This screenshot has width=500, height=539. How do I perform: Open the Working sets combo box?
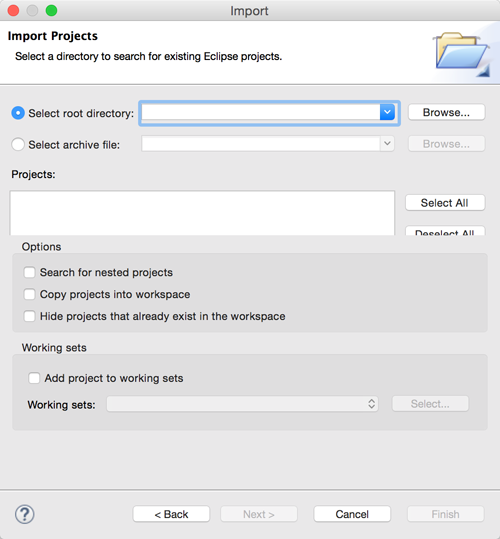point(243,404)
